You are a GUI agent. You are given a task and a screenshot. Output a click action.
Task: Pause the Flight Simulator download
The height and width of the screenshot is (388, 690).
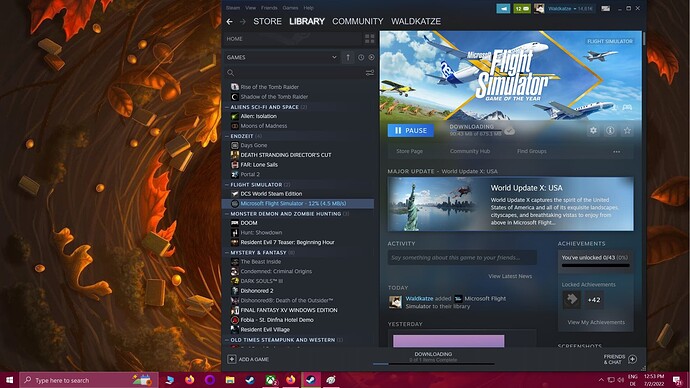[x=411, y=130]
